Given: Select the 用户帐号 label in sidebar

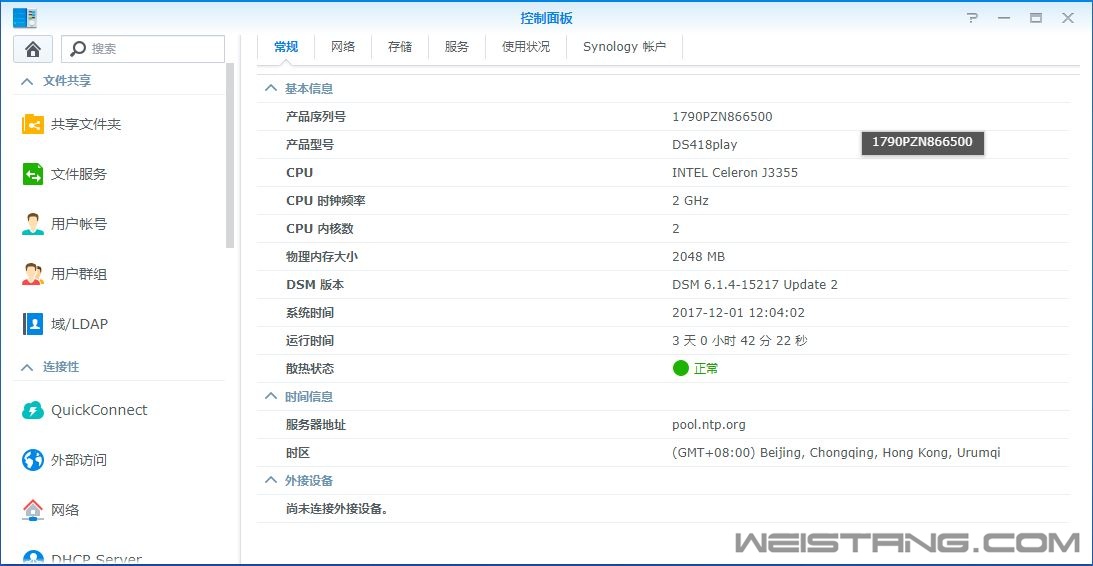Looking at the screenshot, I should [79, 224].
